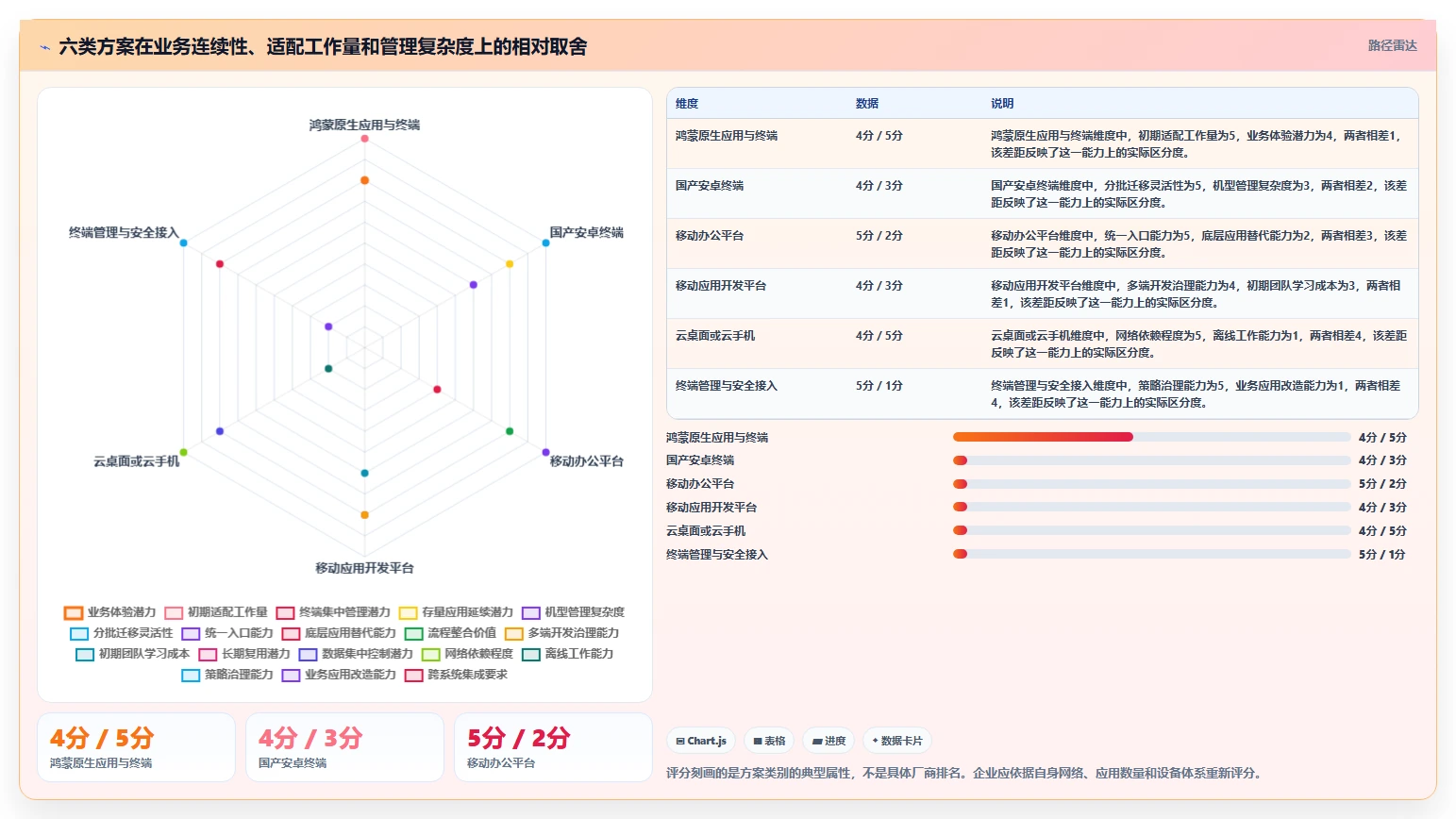
Task: Click the Chart.js chip
Action: pyautogui.click(x=701, y=741)
